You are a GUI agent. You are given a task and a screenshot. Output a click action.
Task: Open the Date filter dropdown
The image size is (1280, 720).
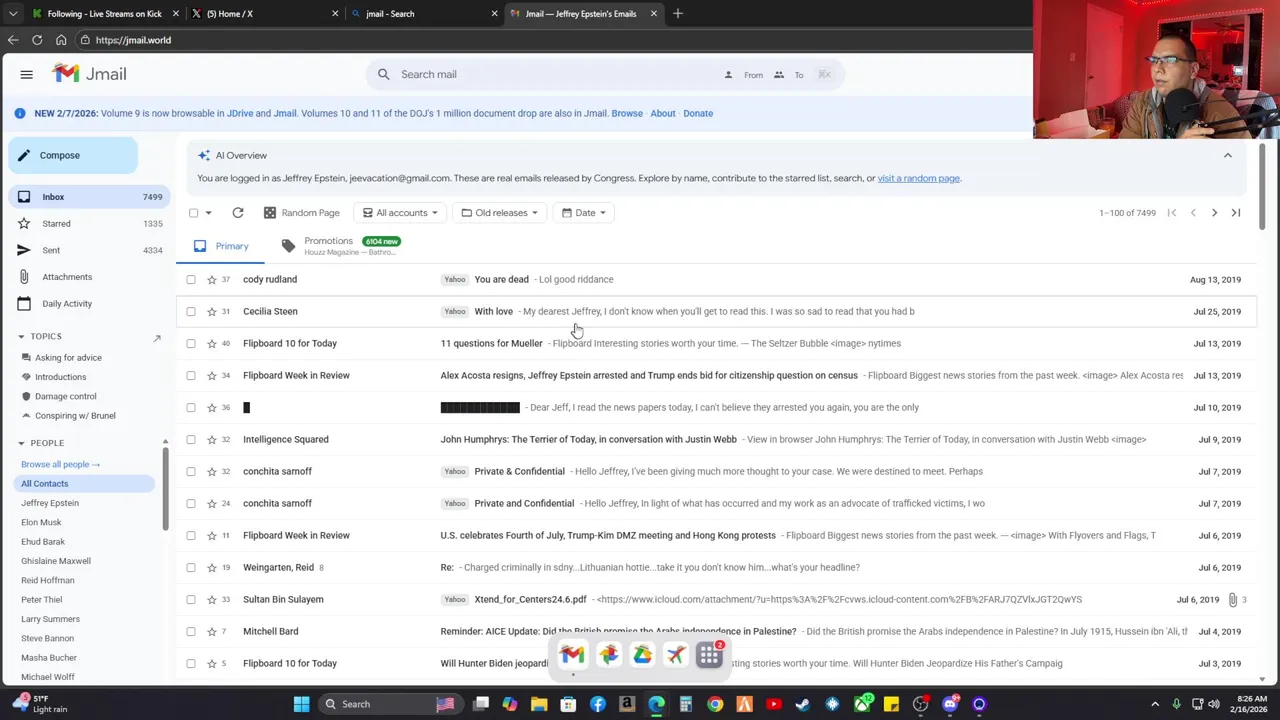[584, 212]
